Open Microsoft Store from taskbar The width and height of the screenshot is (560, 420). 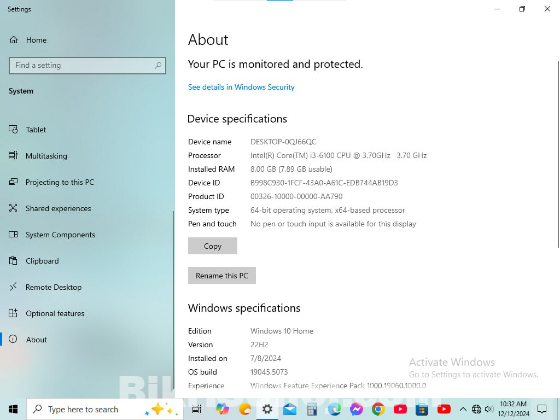(x=422, y=409)
